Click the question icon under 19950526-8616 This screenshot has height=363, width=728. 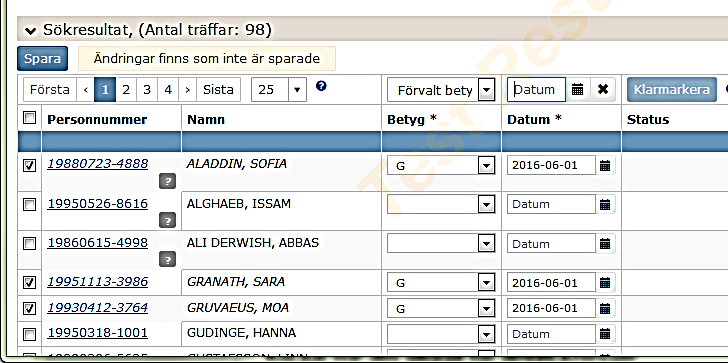[167, 220]
